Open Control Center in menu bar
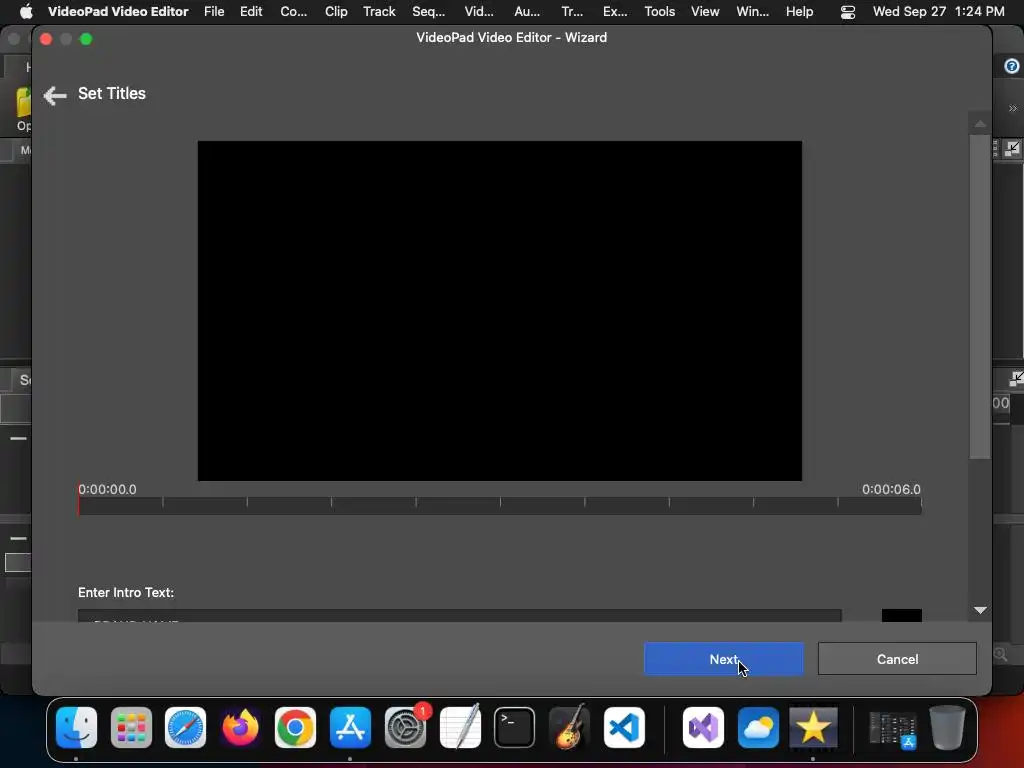 (x=848, y=12)
